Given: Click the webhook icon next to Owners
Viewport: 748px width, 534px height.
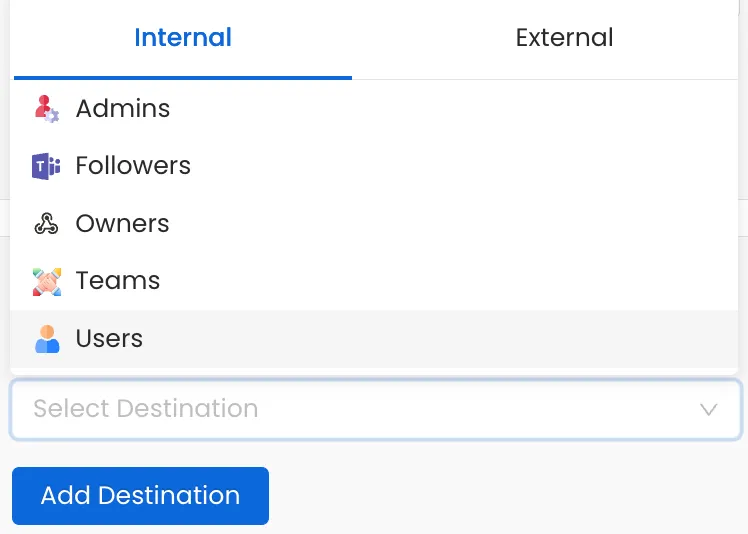Looking at the screenshot, I should pyautogui.click(x=46, y=224).
